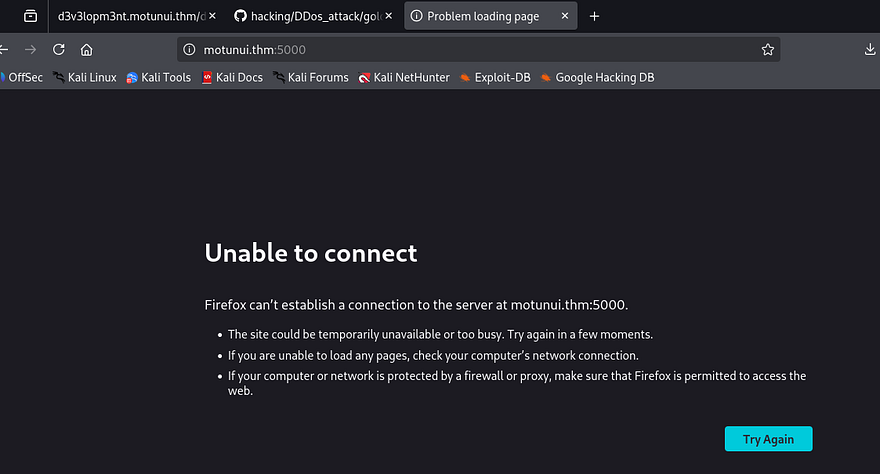
Task: Go to the home page icon
Action: 87,49
